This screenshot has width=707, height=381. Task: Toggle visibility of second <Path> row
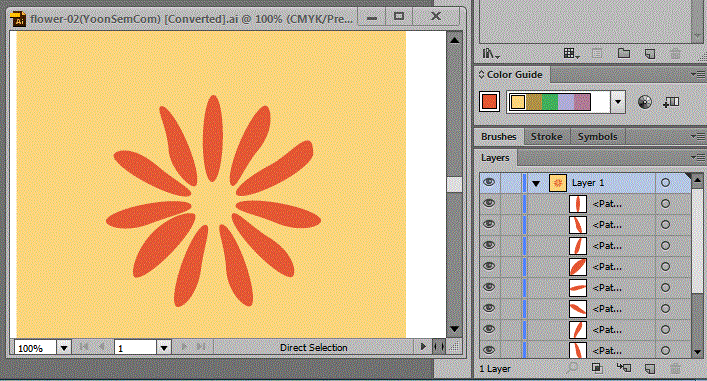pos(489,224)
